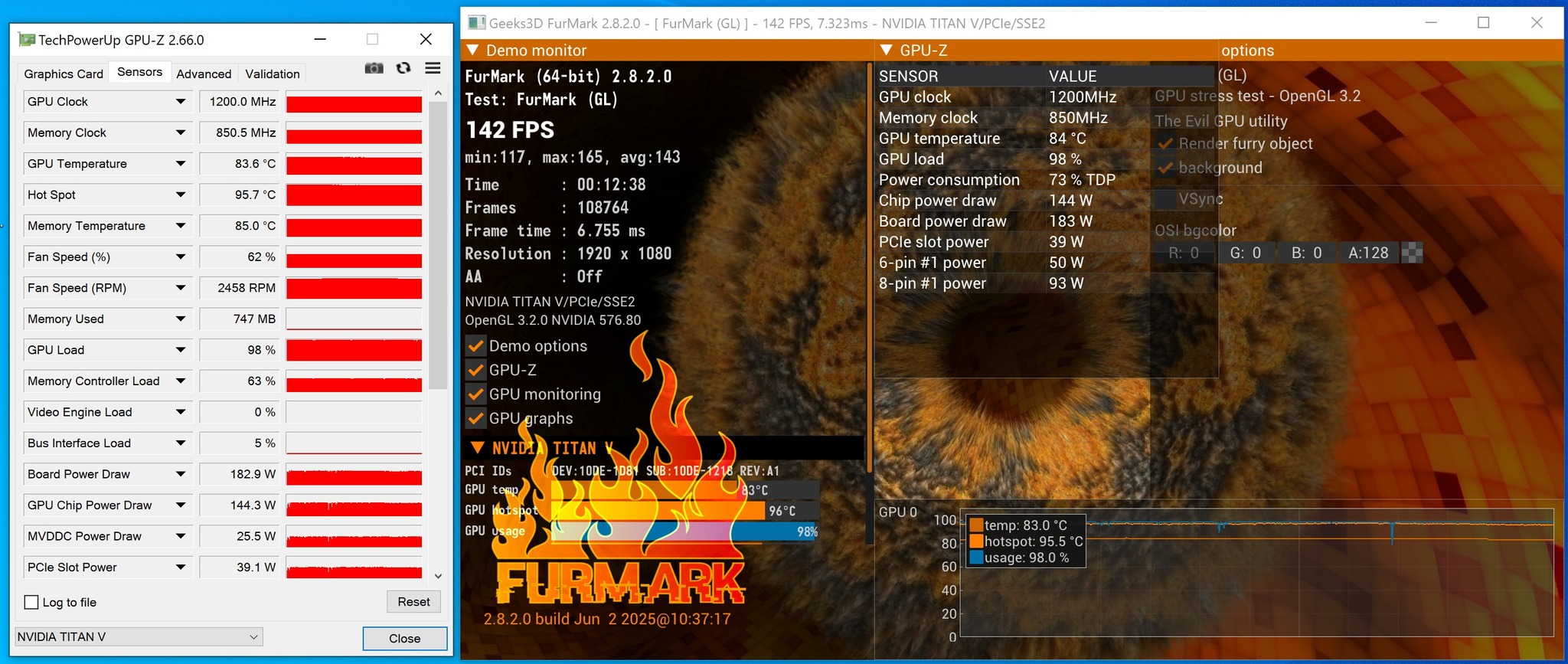The image size is (1568, 664).
Task: Click the GPU-Z sensors scrollbar thumb
Action: (438, 245)
